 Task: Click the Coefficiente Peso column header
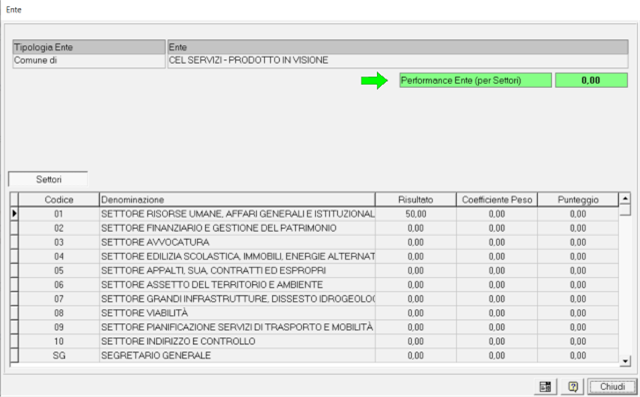[x=497, y=200]
